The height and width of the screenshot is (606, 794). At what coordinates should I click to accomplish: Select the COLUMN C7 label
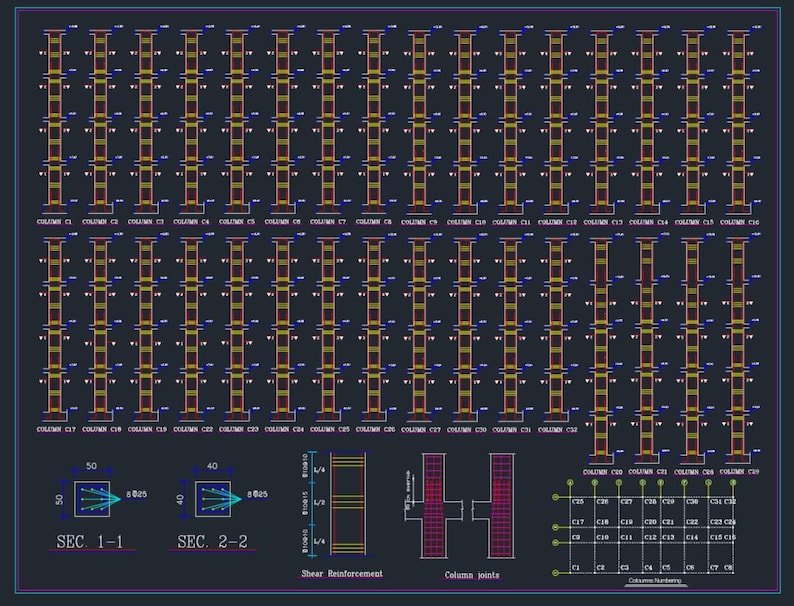(x=328, y=222)
